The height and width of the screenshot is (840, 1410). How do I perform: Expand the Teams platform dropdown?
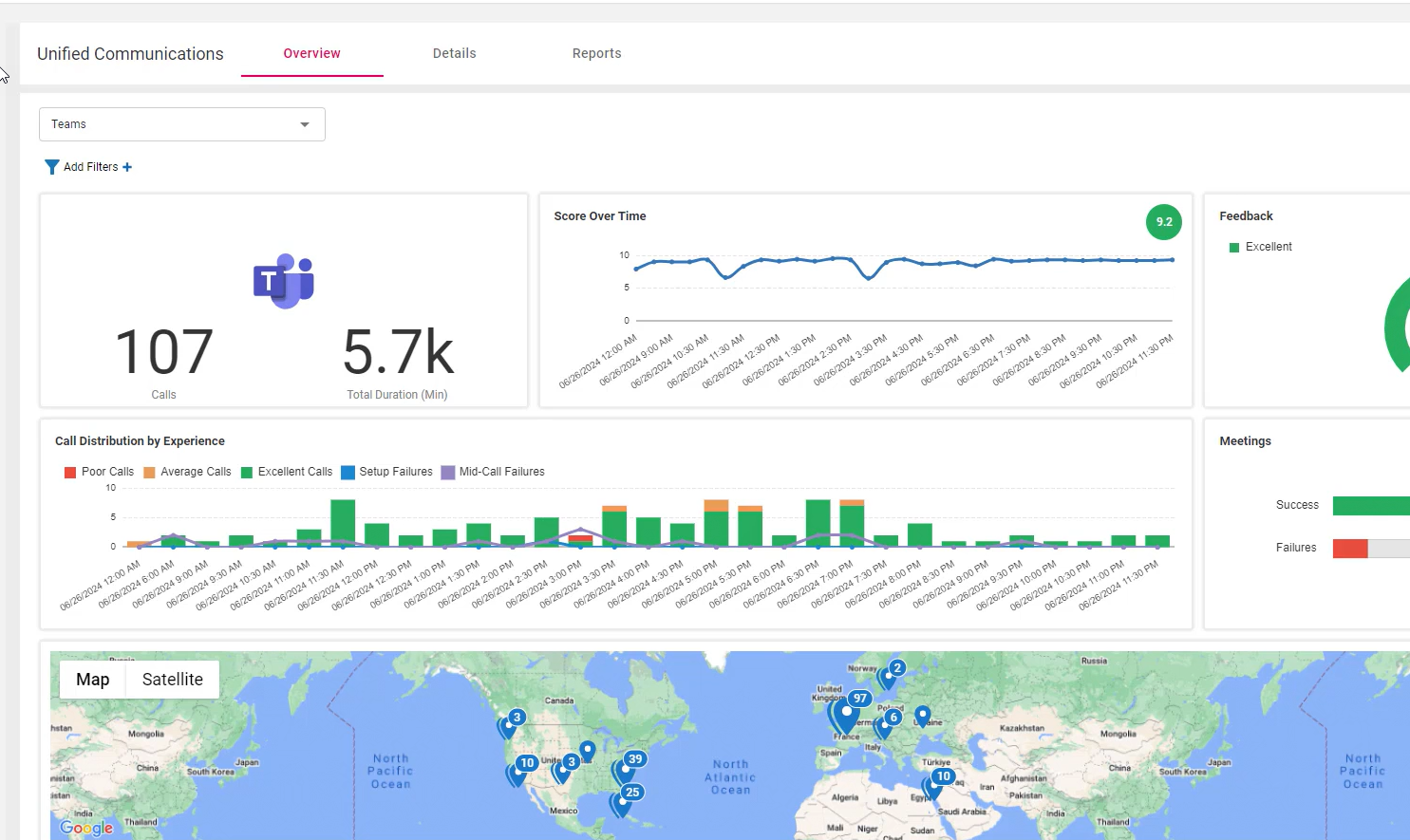[182, 124]
